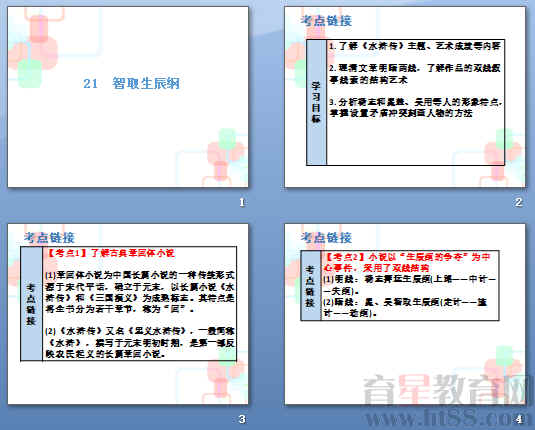535x430 pixels.
Task: Click objective 1 text about 水浒传 主题
Action: [415, 46]
